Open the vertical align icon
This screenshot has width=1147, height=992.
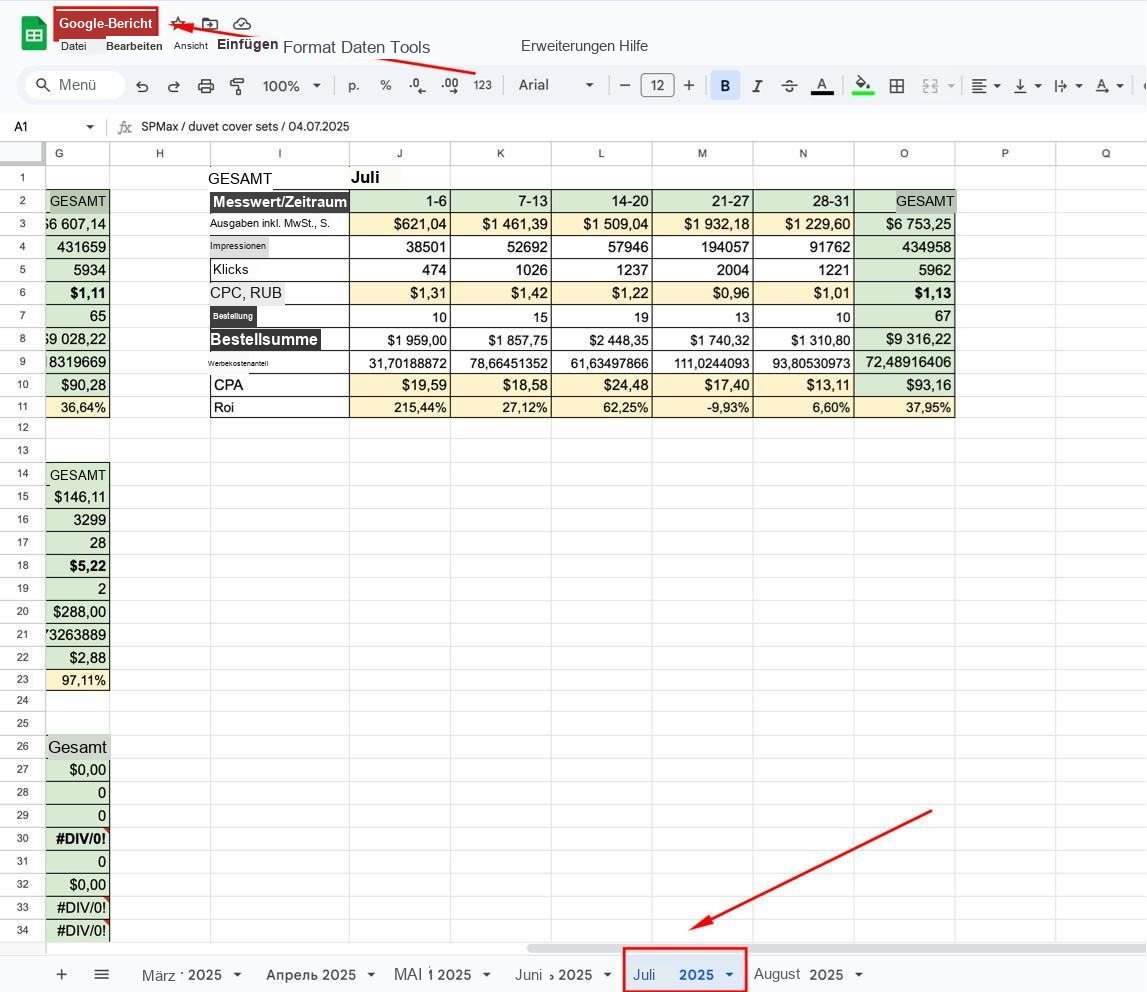click(x=1027, y=86)
